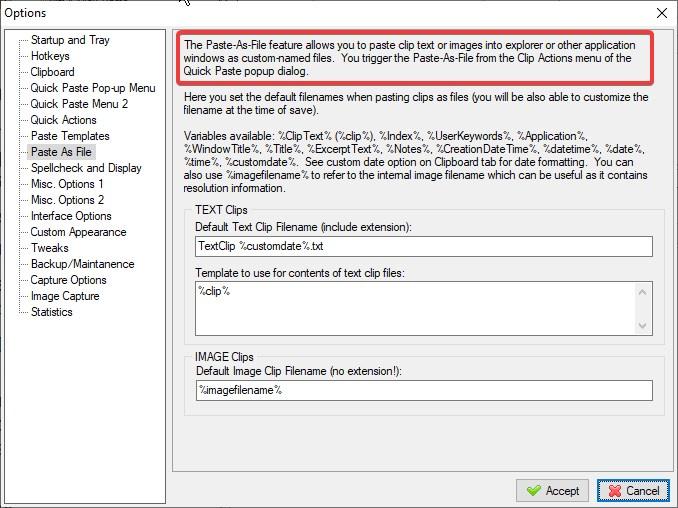Click the 'Default Image Clip Filename' label

299,371
